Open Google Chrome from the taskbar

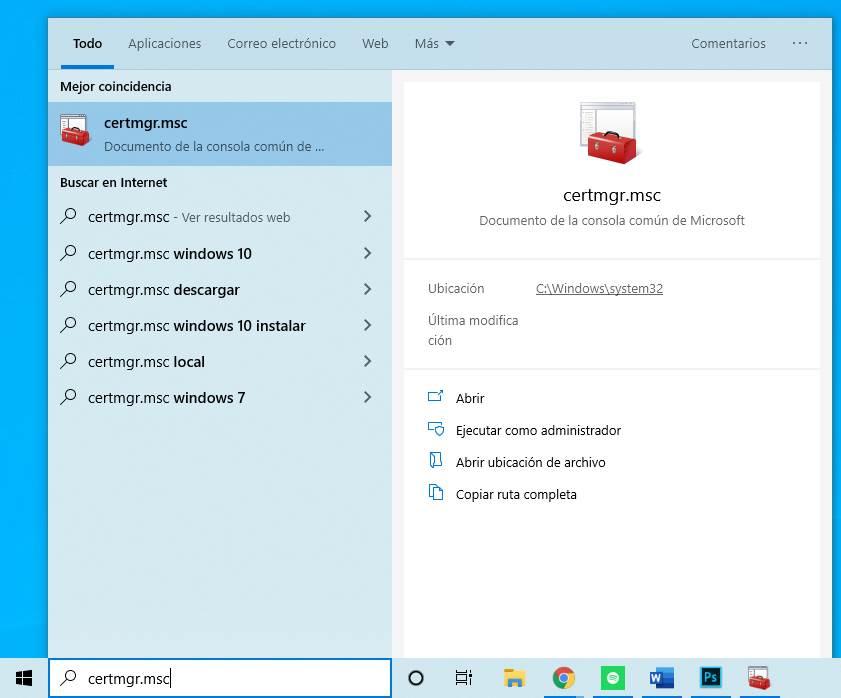tap(563, 678)
